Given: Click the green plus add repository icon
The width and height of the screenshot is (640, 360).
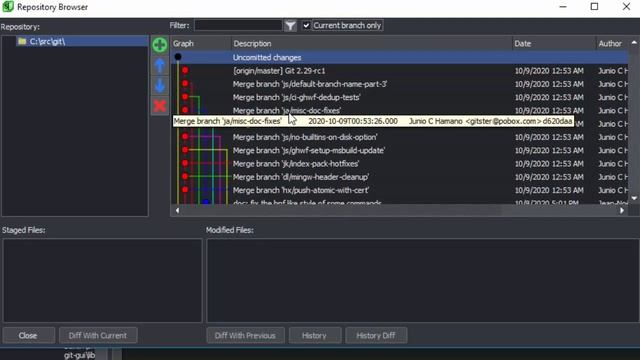Looking at the screenshot, I should coord(160,45).
